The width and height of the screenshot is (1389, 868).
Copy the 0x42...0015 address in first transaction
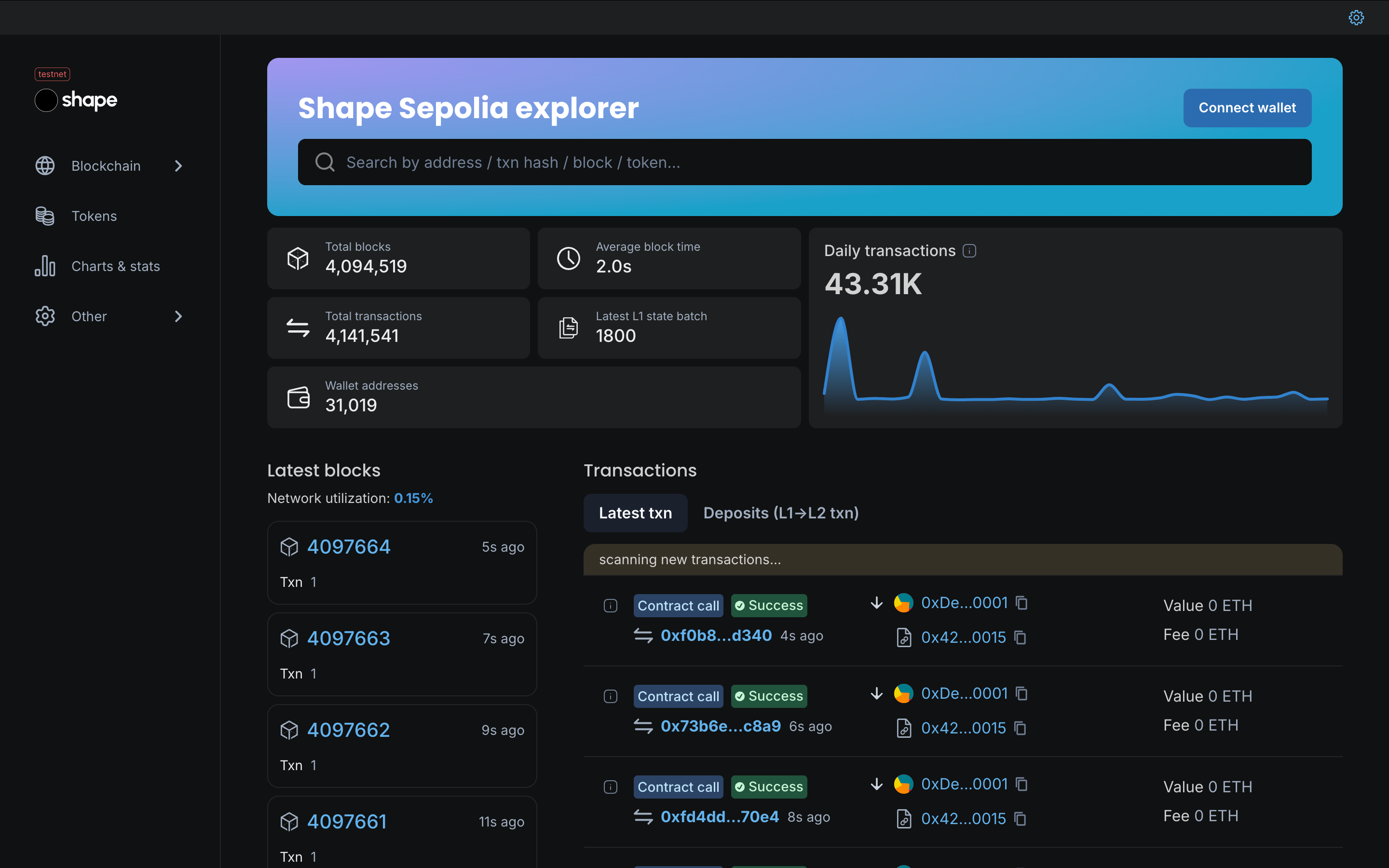click(1020, 637)
